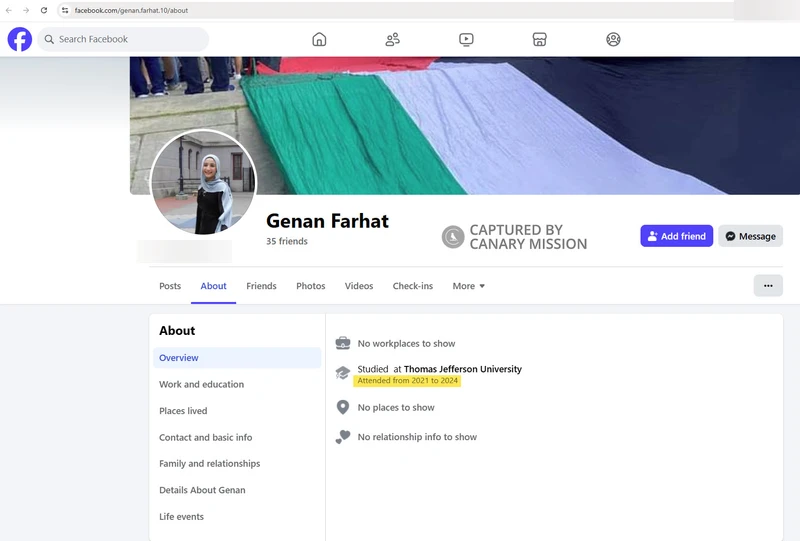Select the About tab
The width and height of the screenshot is (800, 541).
[x=213, y=286]
